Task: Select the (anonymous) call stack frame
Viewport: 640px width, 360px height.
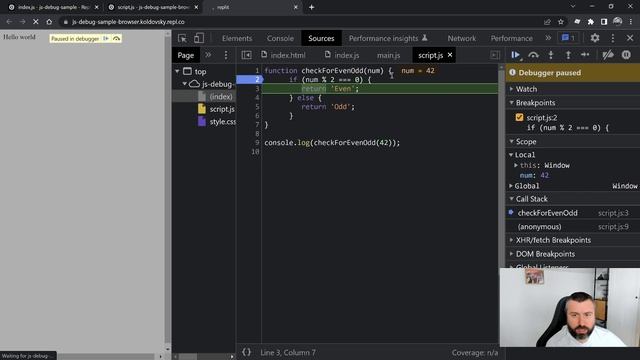Action: pyautogui.click(x=573, y=227)
